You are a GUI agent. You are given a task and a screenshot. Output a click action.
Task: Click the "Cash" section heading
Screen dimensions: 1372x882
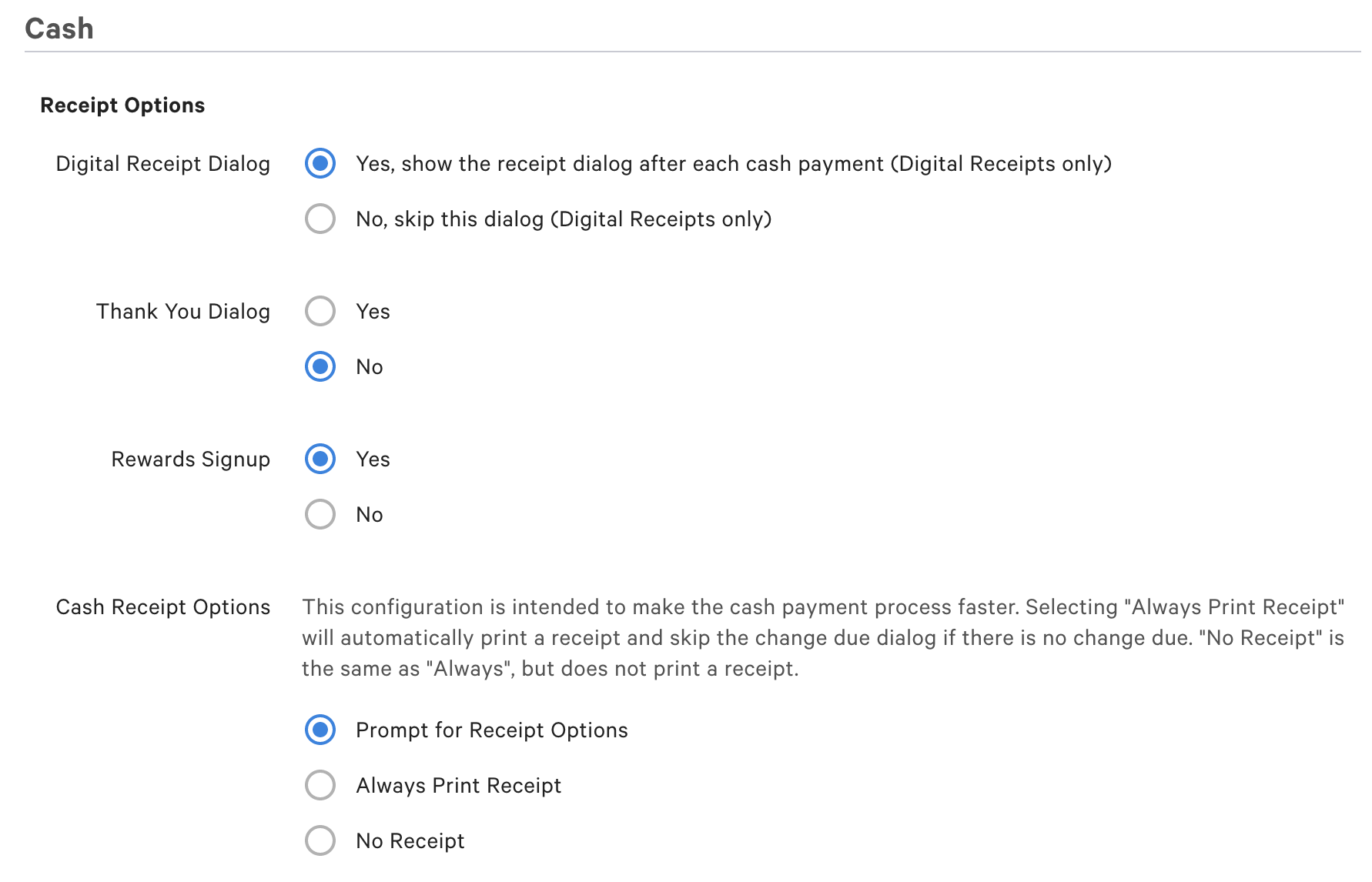59,28
